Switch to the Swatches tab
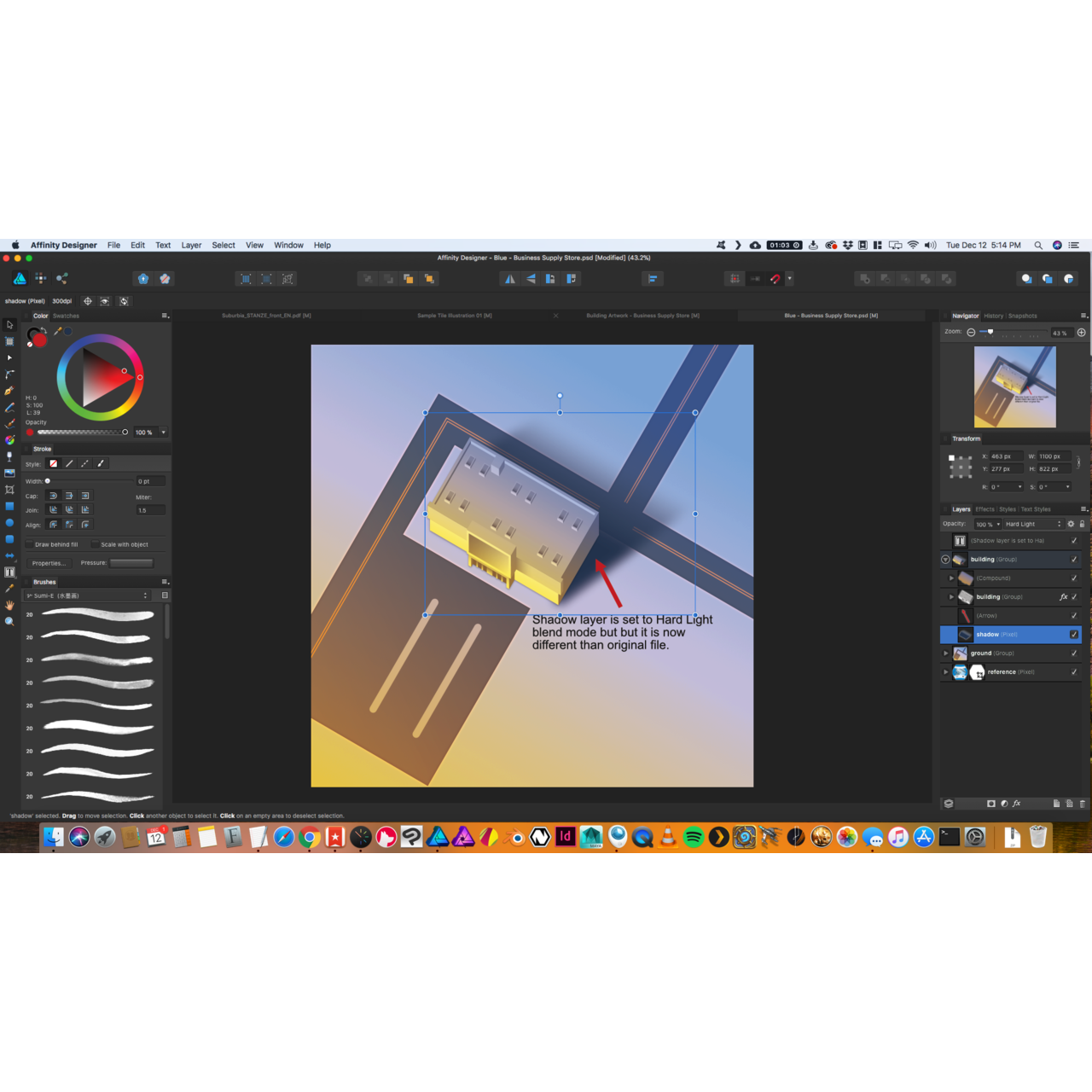This screenshot has width=1092, height=1092. (67, 316)
